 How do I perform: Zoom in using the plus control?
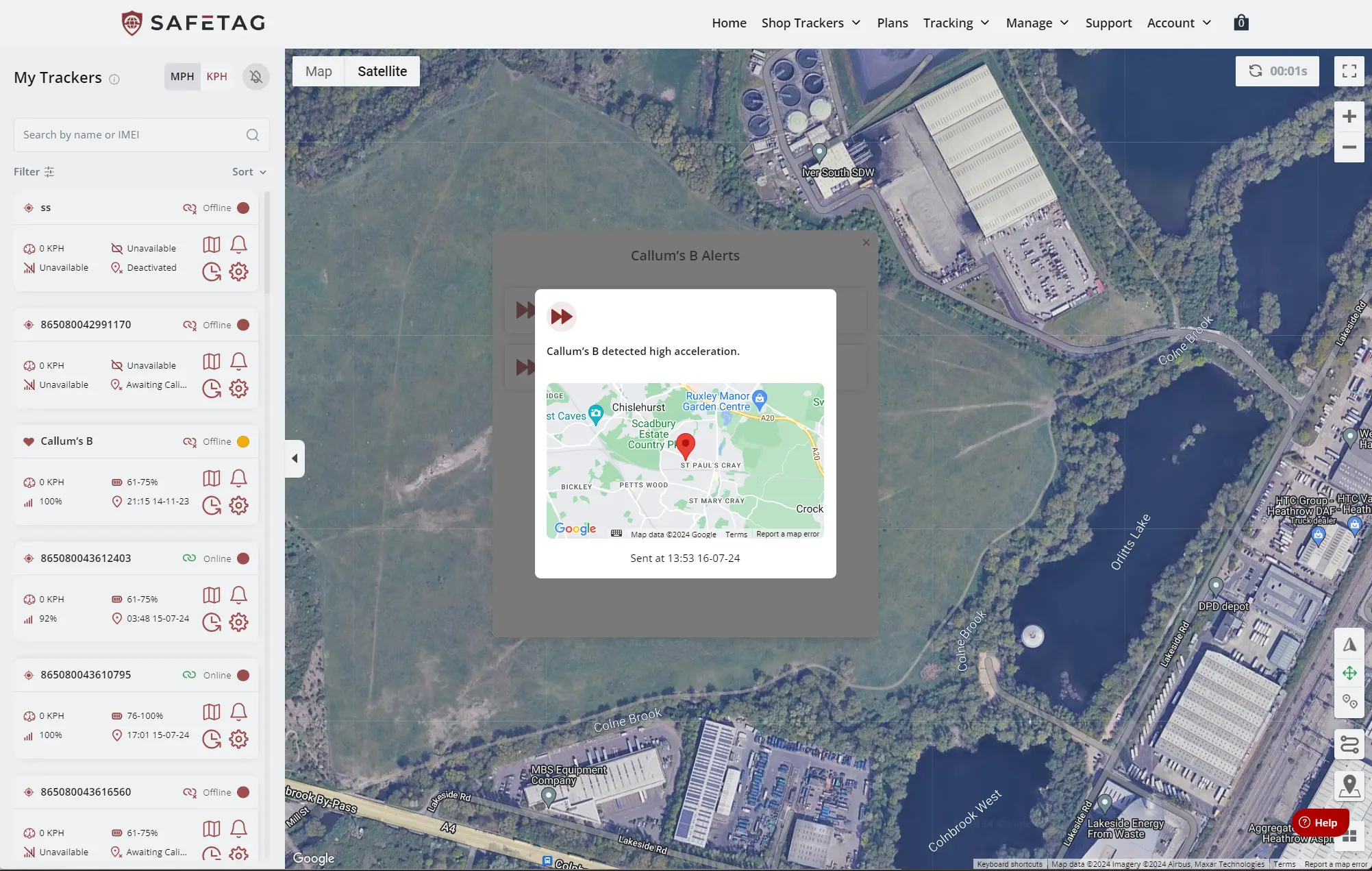pos(1349,116)
